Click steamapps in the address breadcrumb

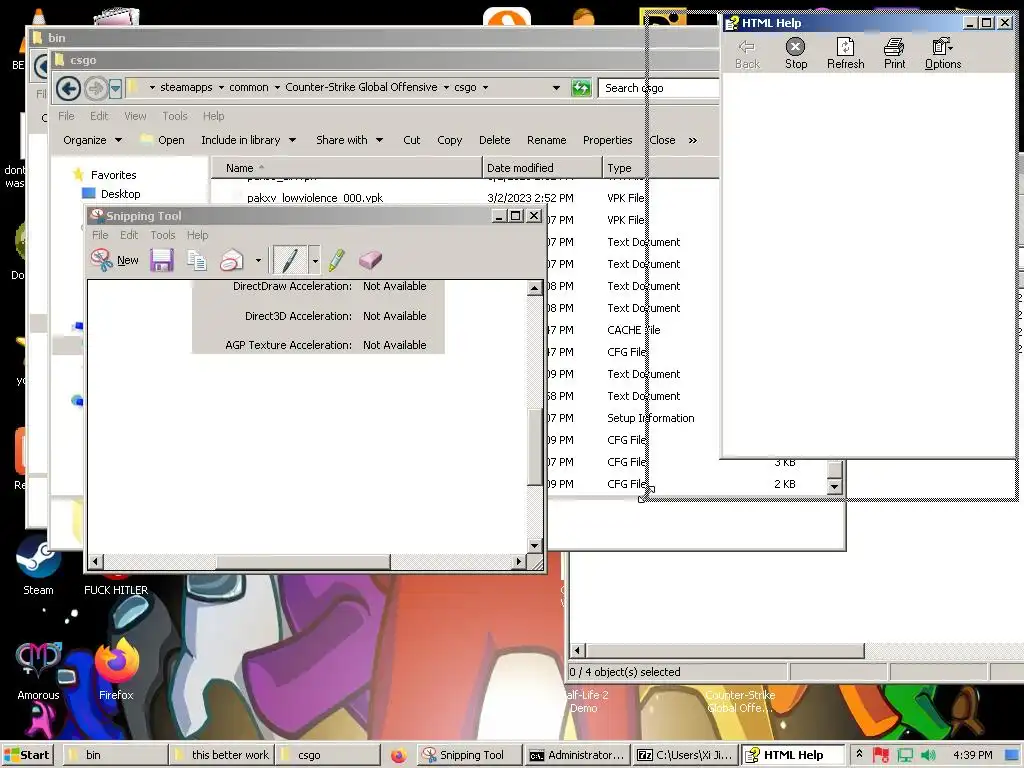tap(186, 87)
